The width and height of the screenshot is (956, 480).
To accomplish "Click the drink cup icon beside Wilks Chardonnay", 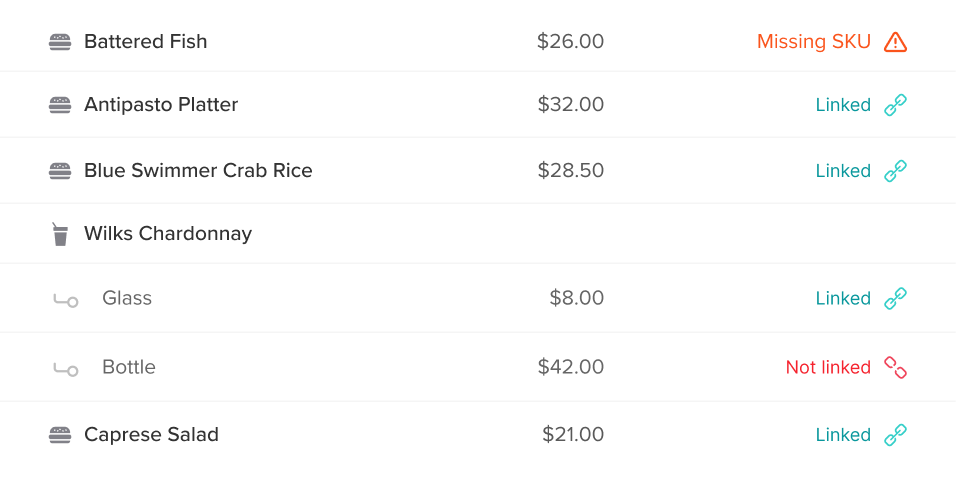I will 60,234.
